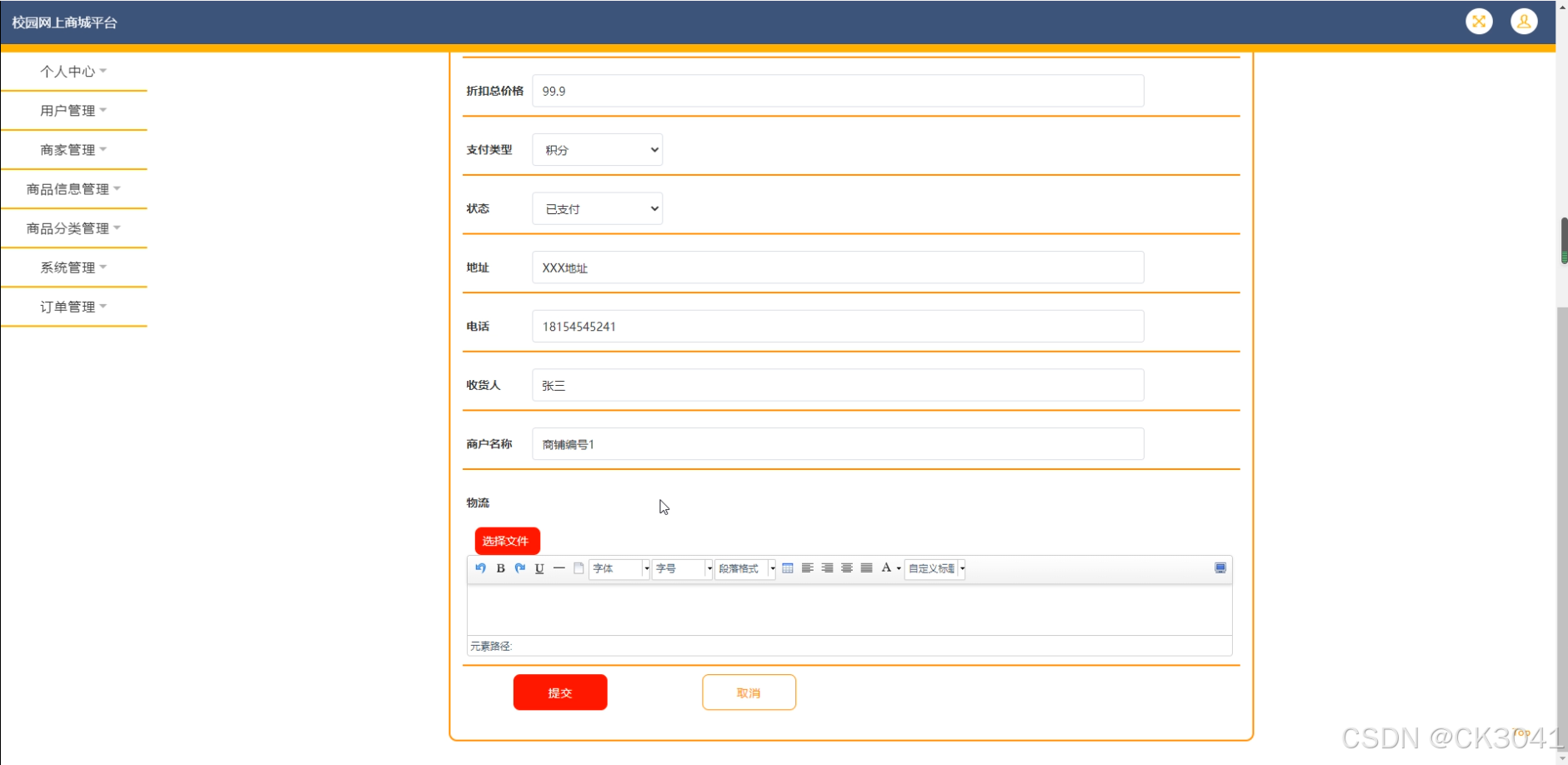Align text left in editor
The image size is (1568, 765).
click(808, 568)
